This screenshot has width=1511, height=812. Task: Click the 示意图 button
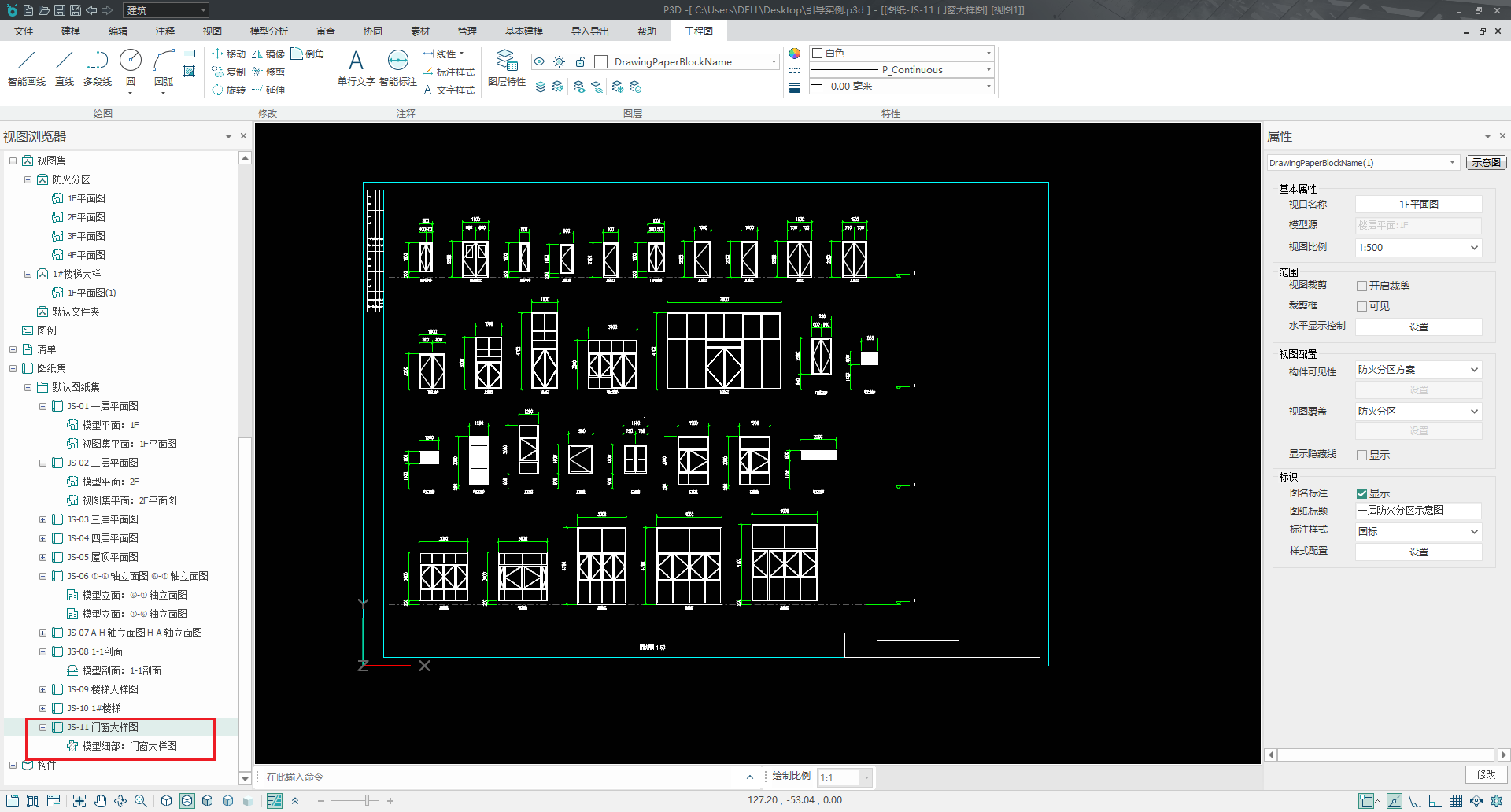click(1486, 163)
